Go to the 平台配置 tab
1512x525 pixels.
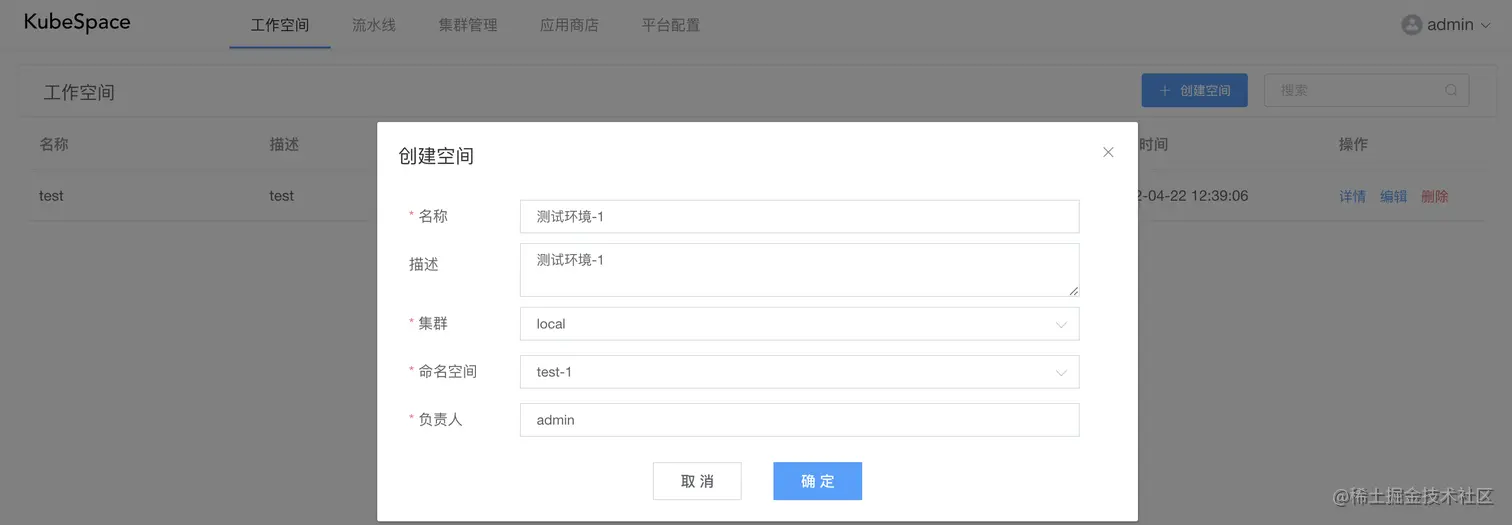[671, 25]
